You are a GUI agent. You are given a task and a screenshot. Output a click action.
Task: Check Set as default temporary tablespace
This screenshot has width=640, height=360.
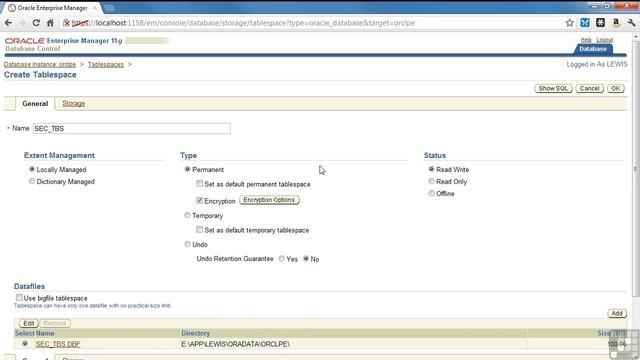[200, 230]
